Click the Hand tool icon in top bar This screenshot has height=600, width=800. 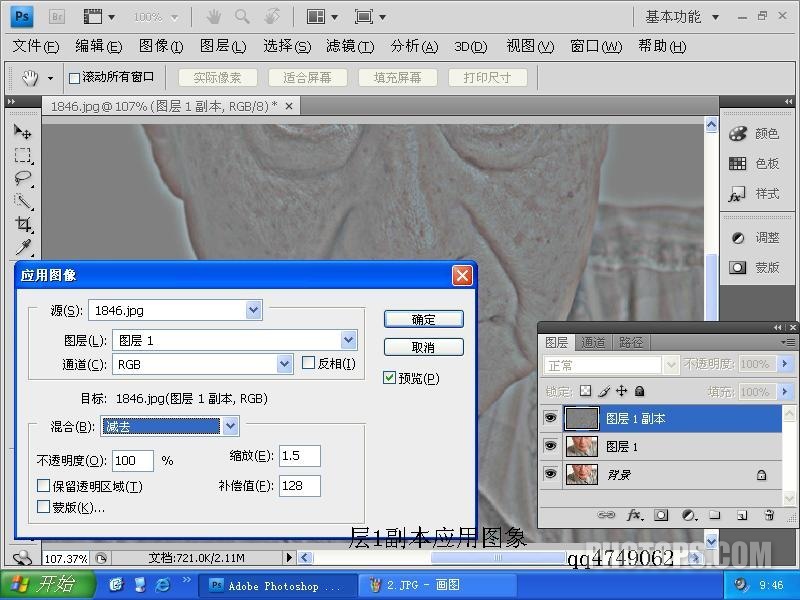click(x=213, y=17)
